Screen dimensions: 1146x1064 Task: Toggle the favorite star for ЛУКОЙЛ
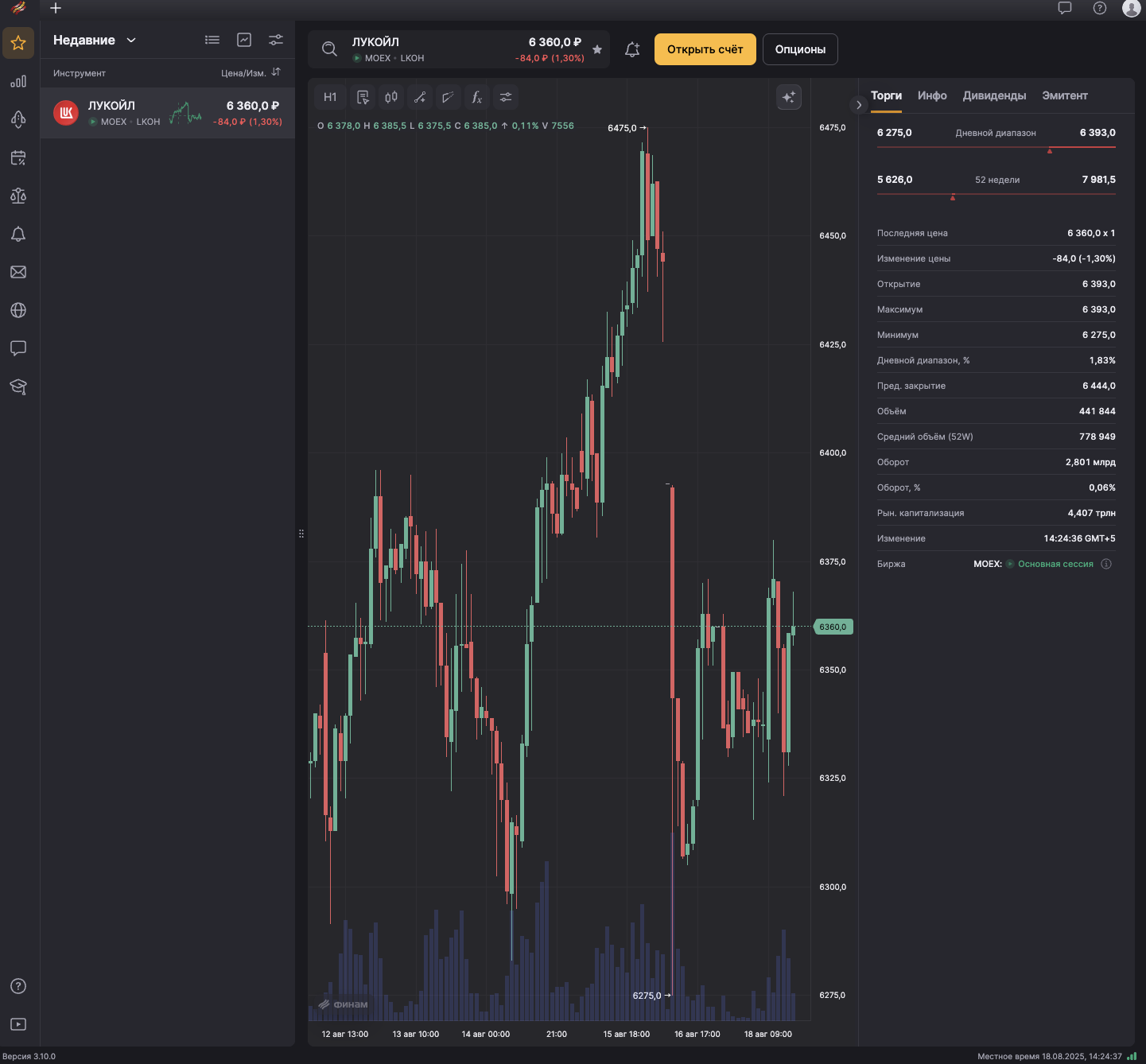coord(597,49)
